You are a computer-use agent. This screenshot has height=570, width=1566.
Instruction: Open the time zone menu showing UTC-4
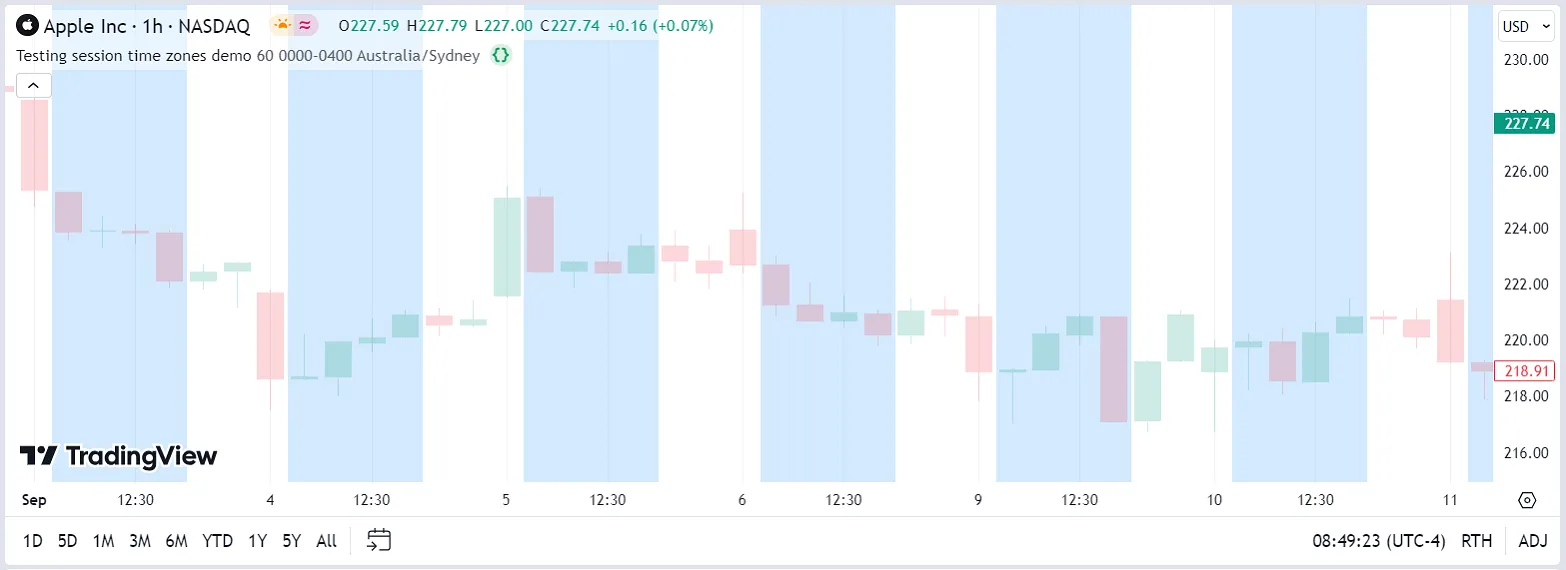point(1379,541)
